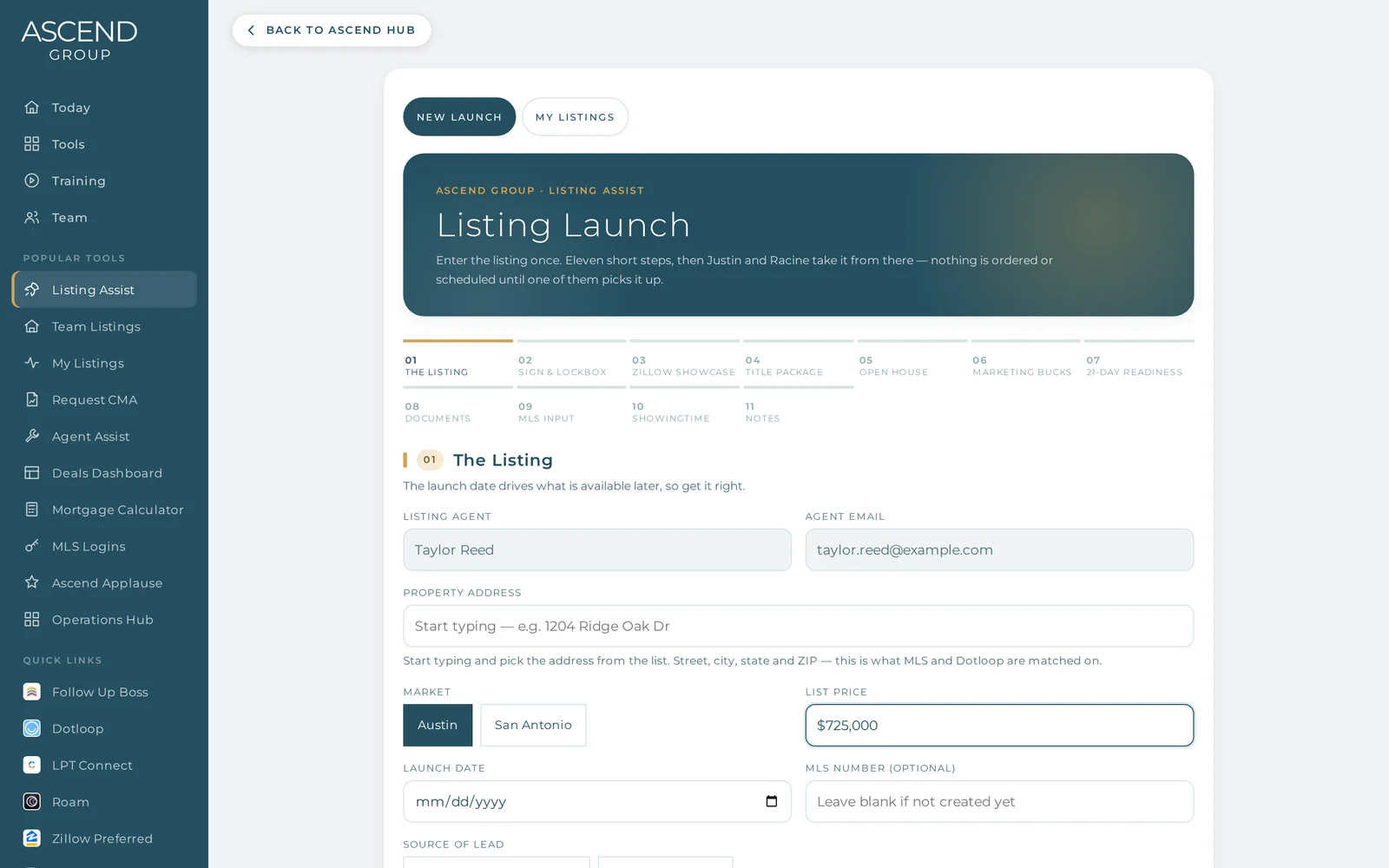Open the Today home icon
Viewport: 1389px width, 868px height.
(x=32, y=108)
